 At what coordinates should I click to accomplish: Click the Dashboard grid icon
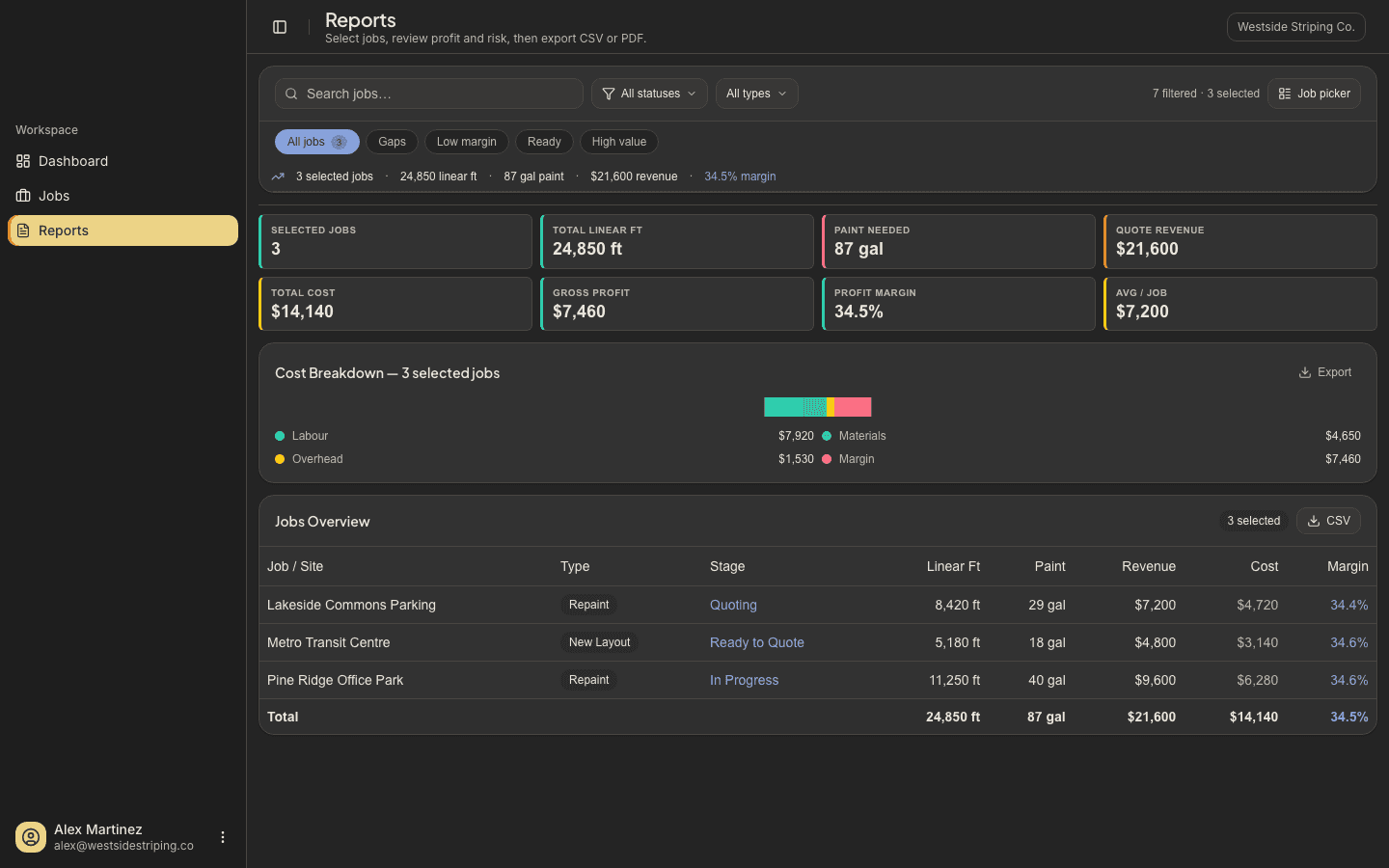(23, 161)
